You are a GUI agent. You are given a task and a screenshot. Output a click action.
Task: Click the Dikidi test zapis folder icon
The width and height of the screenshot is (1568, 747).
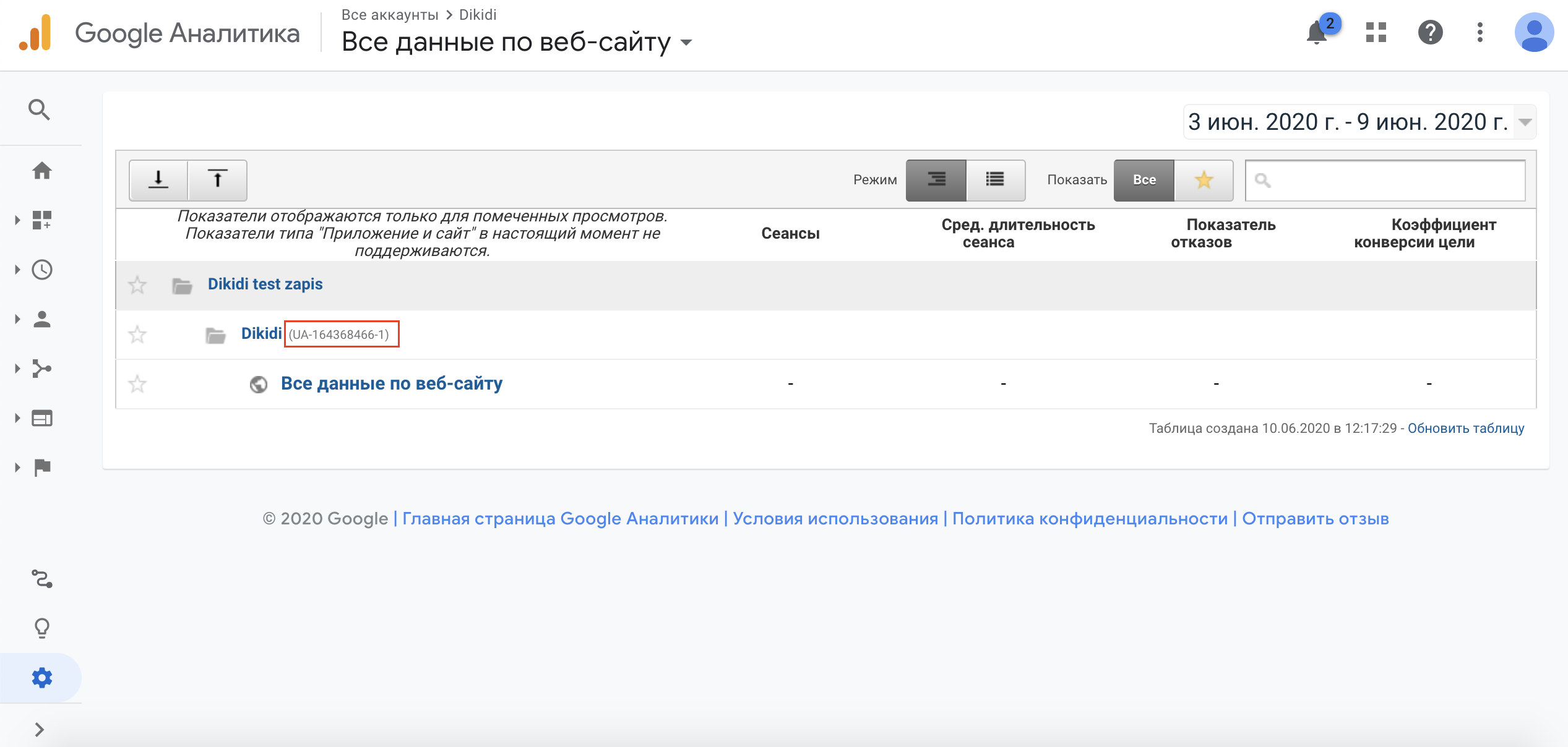(182, 285)
